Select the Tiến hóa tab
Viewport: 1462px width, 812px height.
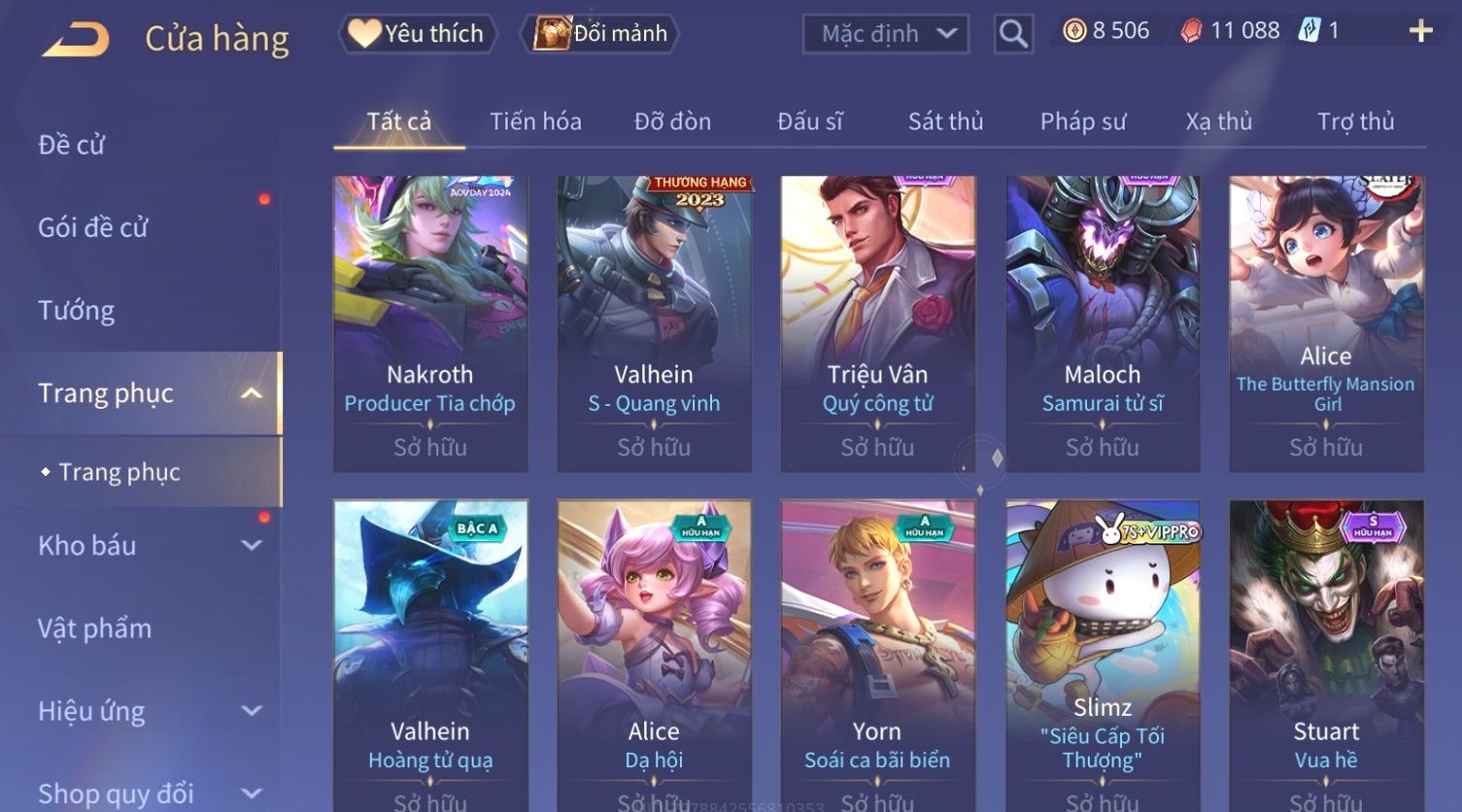tap(535, 121)
